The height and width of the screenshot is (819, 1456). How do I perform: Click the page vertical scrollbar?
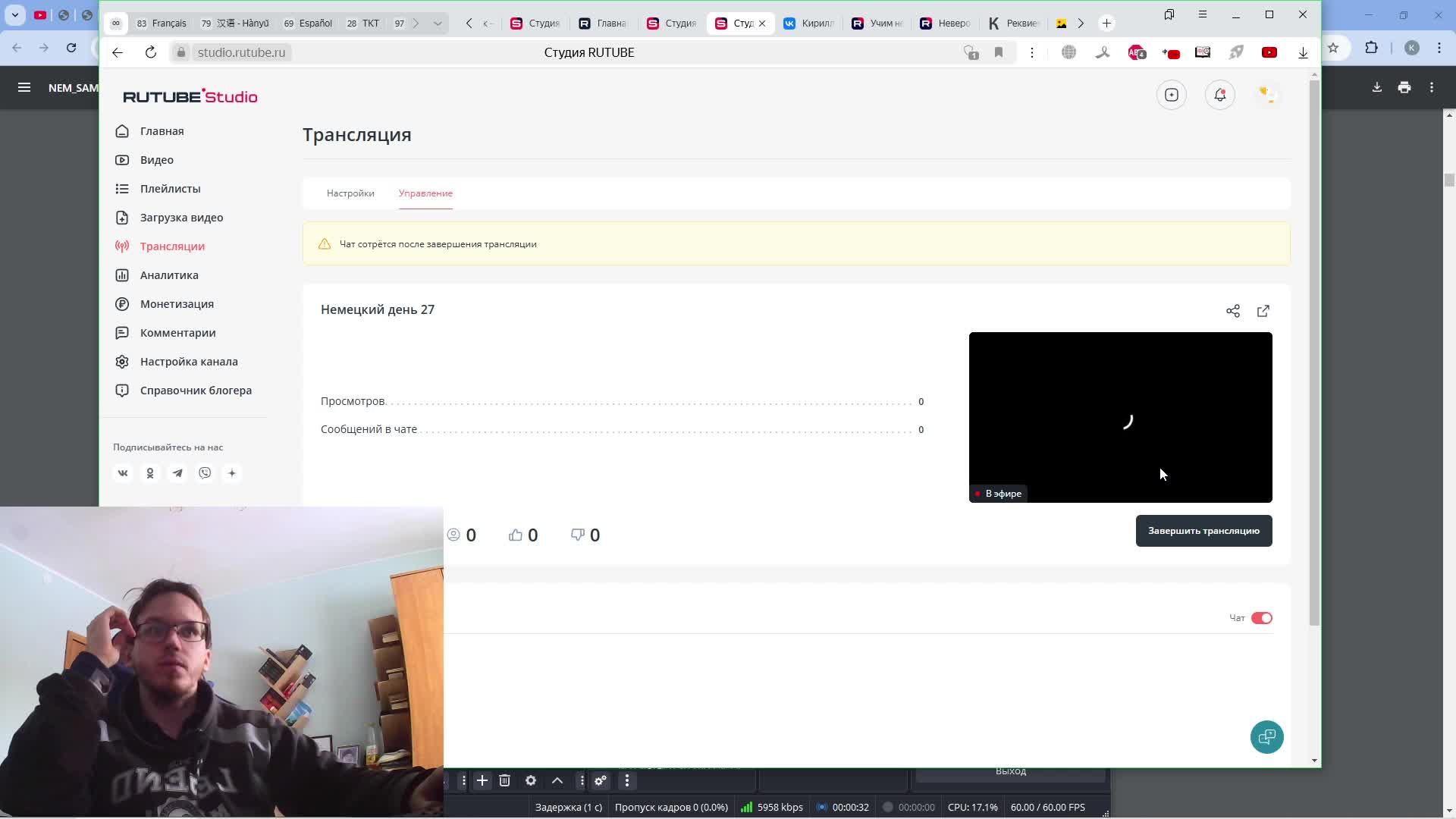(1314, 353)
